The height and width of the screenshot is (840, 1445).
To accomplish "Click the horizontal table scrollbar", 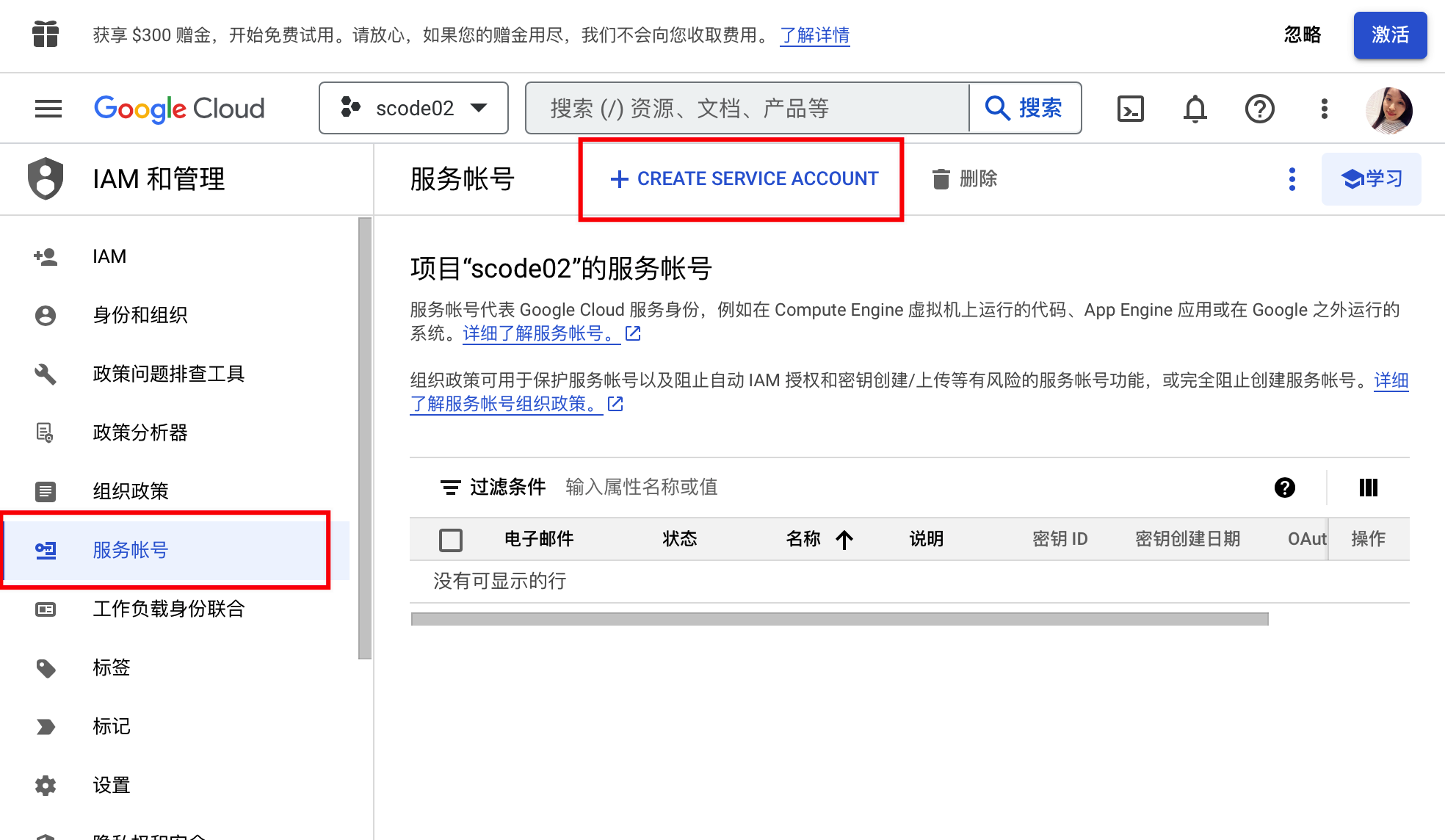I will click(839, 619).
